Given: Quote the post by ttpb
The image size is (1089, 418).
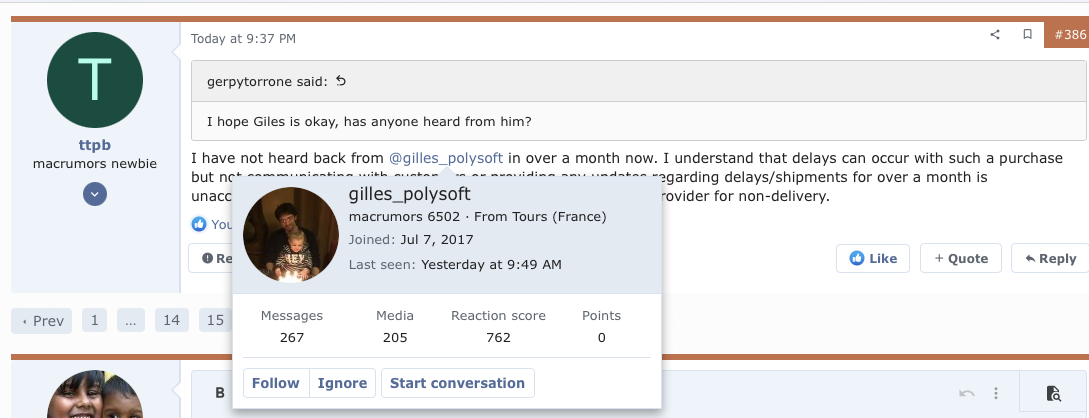Looking at the screenshot, I should tap(960, 258).
